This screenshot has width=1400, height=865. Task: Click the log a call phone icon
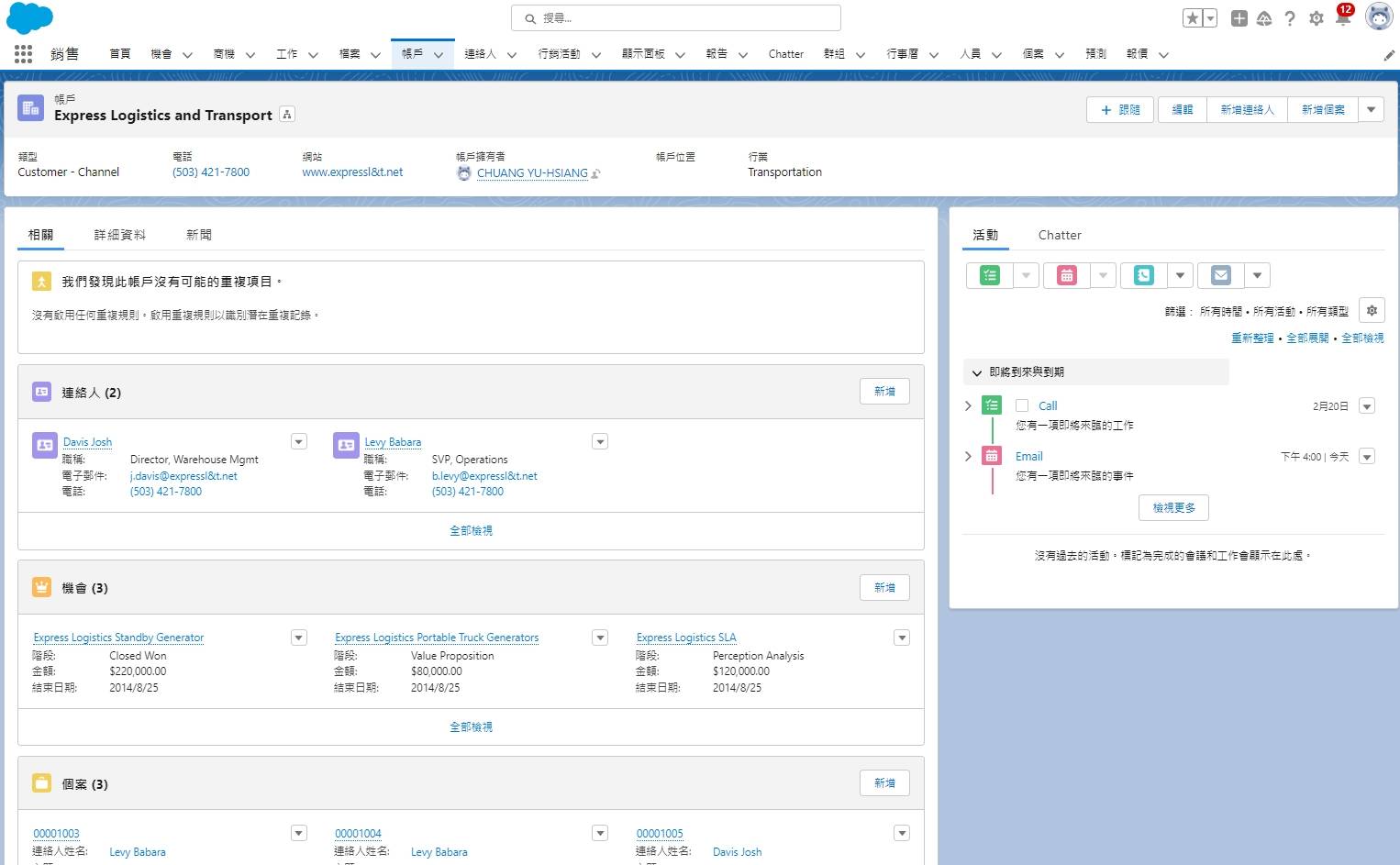tap(1144, 275)
